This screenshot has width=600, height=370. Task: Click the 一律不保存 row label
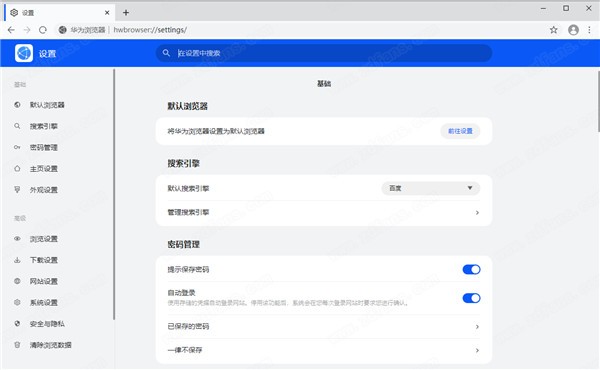tap(185, 350)
